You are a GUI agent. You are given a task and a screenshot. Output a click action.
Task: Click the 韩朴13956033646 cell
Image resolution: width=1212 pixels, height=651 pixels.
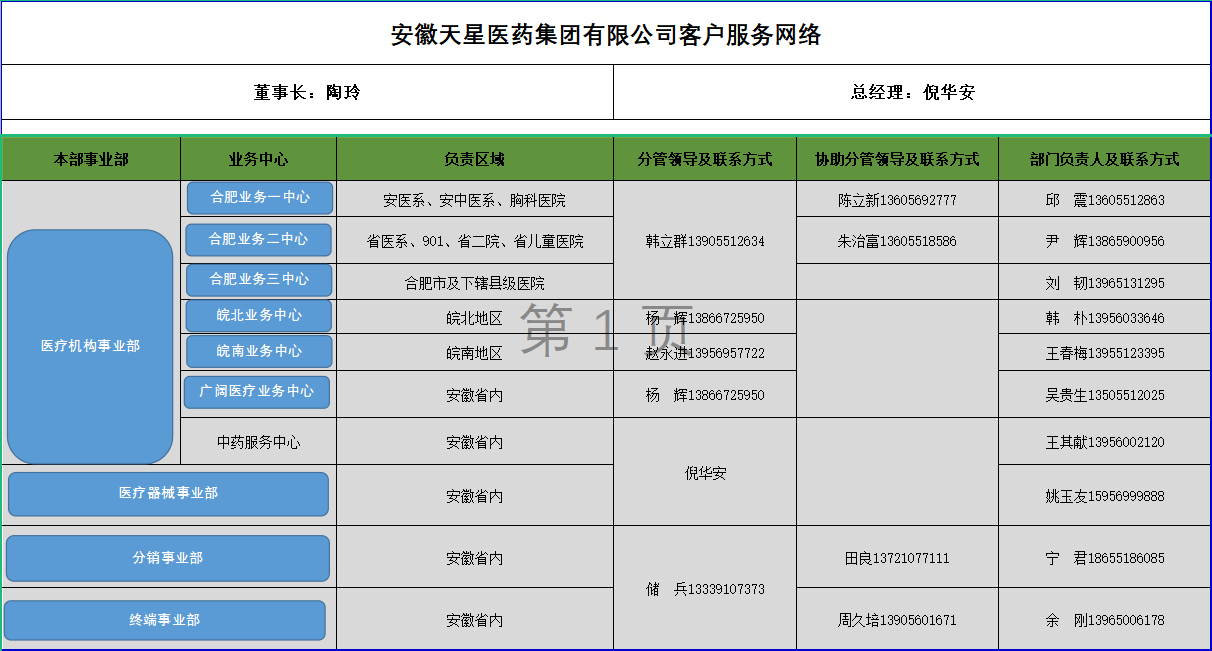point(1105,318)
